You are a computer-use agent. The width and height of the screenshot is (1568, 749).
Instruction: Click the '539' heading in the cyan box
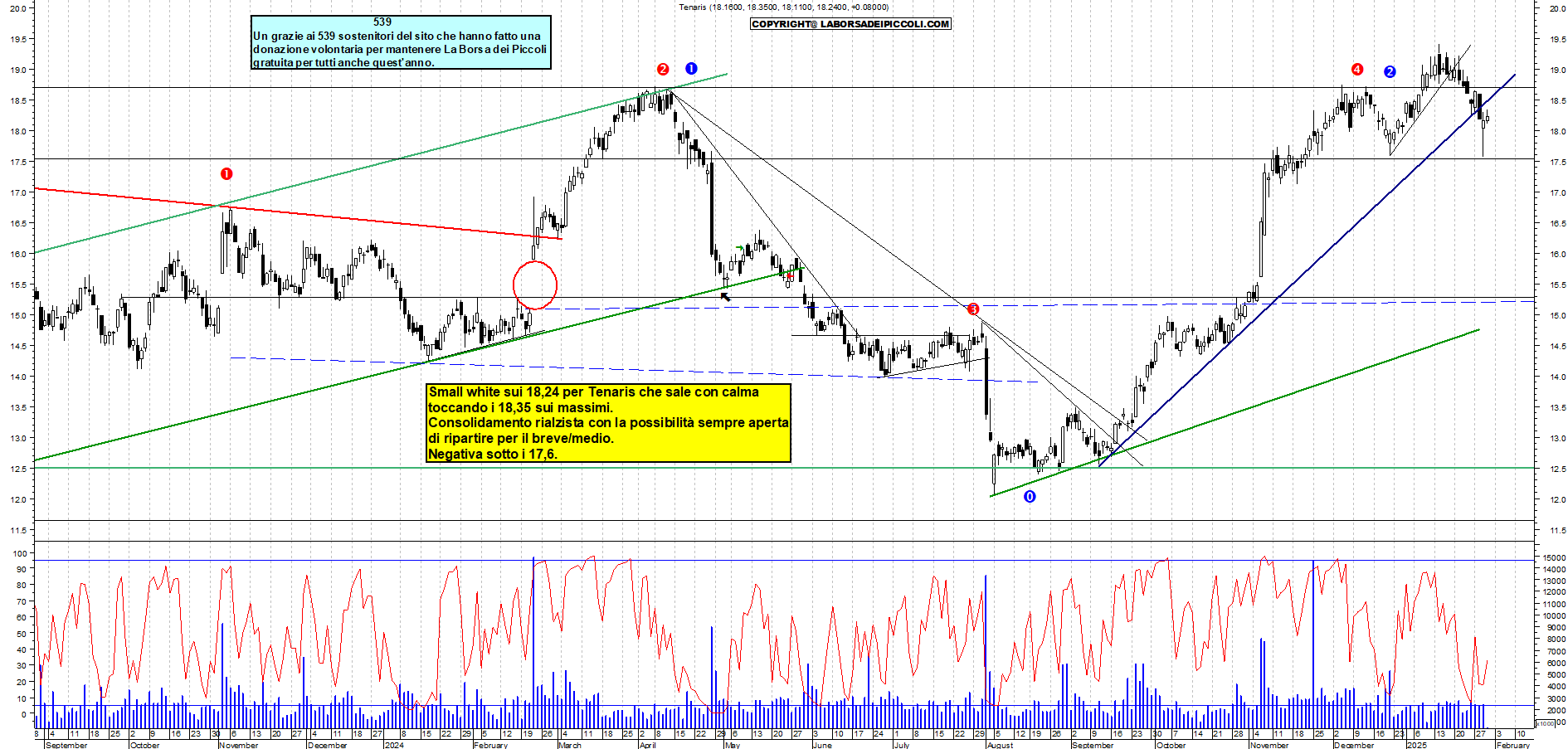click(382, 22)
